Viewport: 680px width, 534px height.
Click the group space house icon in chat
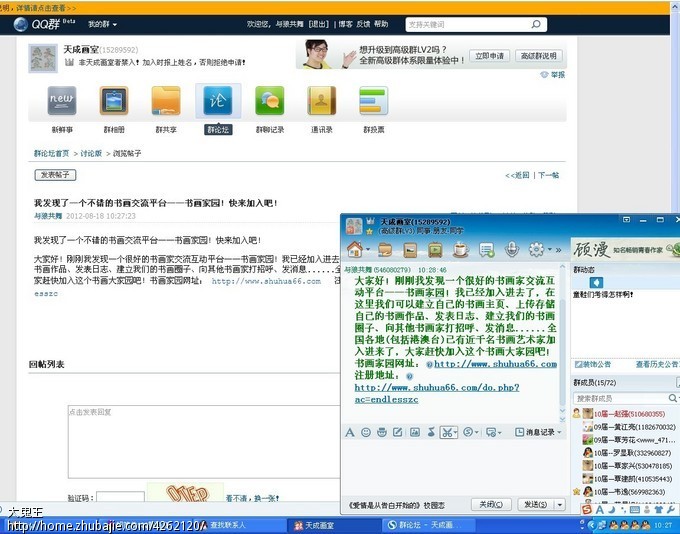[x=355, y=249]
